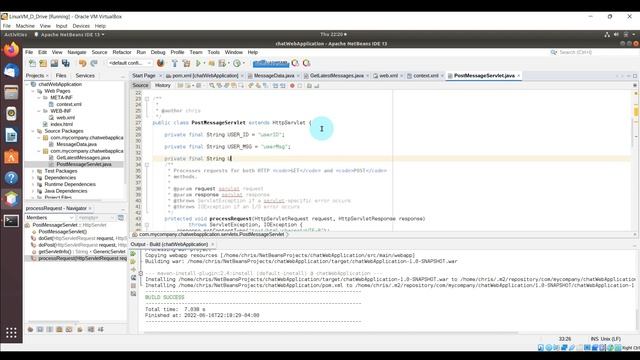The width and height of the screenshot is (640, 360).
Task: Open the default config dropdown
Action: (x=130, y=63)
